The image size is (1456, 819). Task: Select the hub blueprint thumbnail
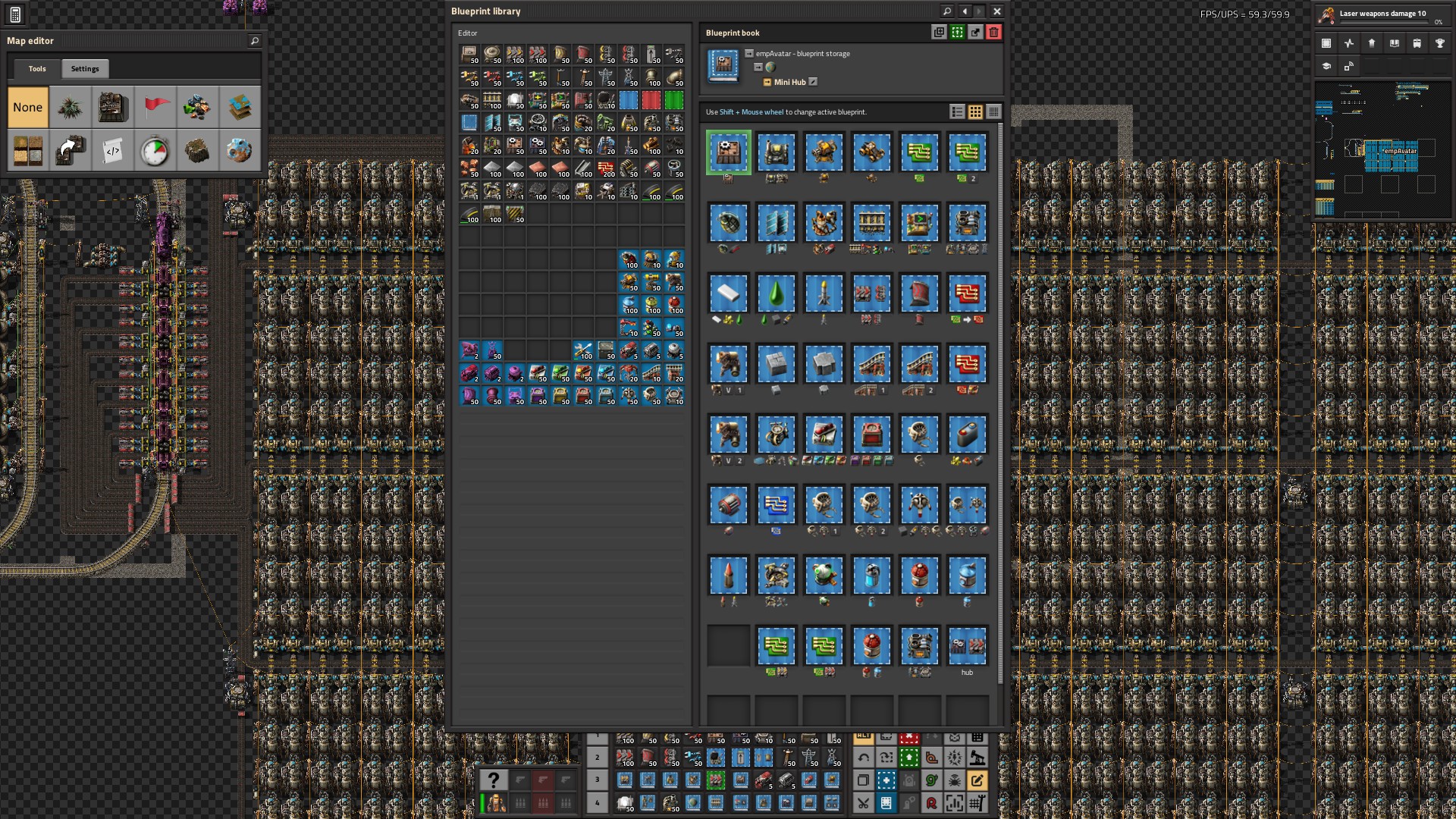pyautogui.click(x=968, y=645)
